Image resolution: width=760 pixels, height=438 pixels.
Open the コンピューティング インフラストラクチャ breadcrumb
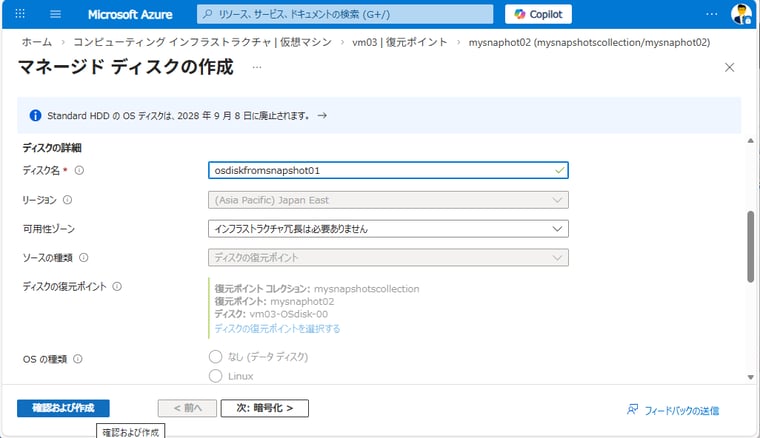203,42
